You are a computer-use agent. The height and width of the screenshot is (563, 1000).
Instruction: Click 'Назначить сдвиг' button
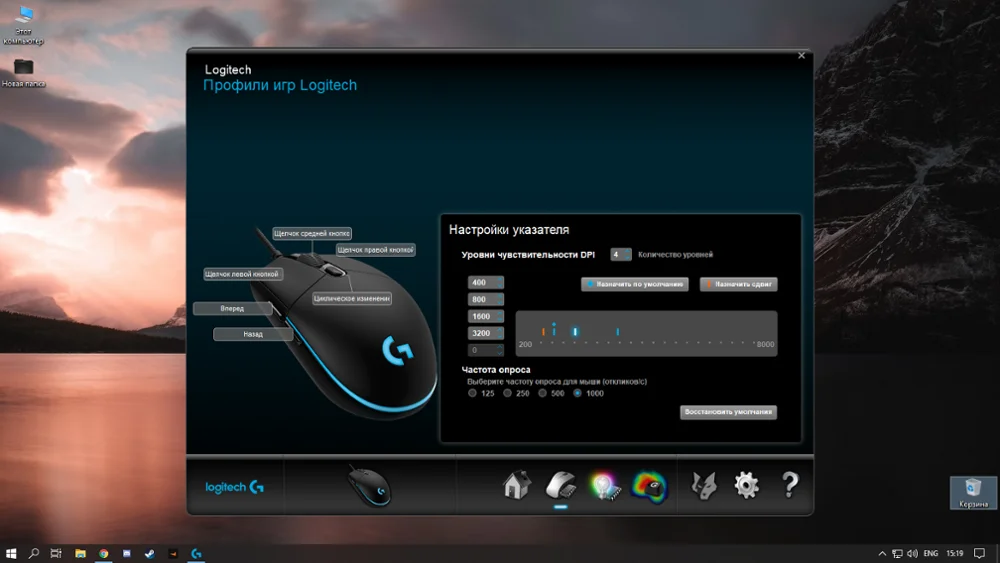739,284
